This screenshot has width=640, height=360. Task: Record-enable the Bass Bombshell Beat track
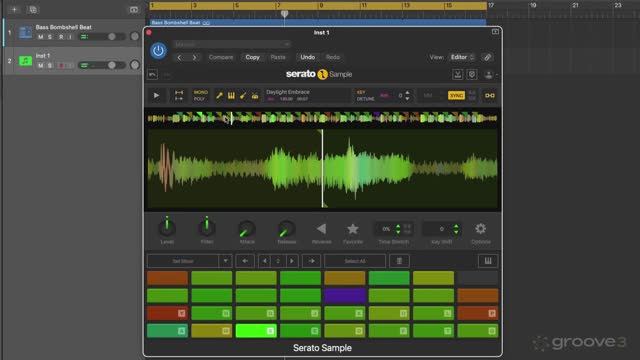click(x=61, y=37)
